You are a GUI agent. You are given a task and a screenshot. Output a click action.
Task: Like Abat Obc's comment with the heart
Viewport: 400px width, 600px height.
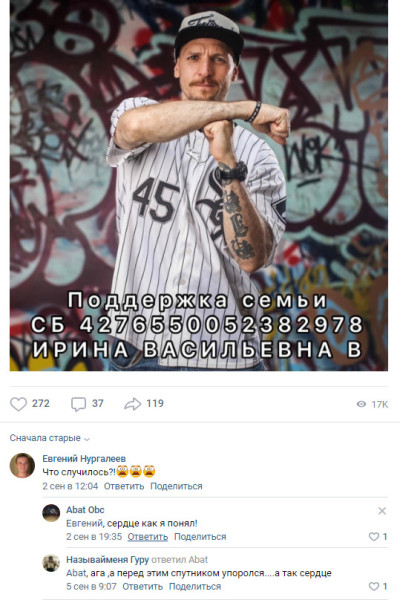coord(374,537)
